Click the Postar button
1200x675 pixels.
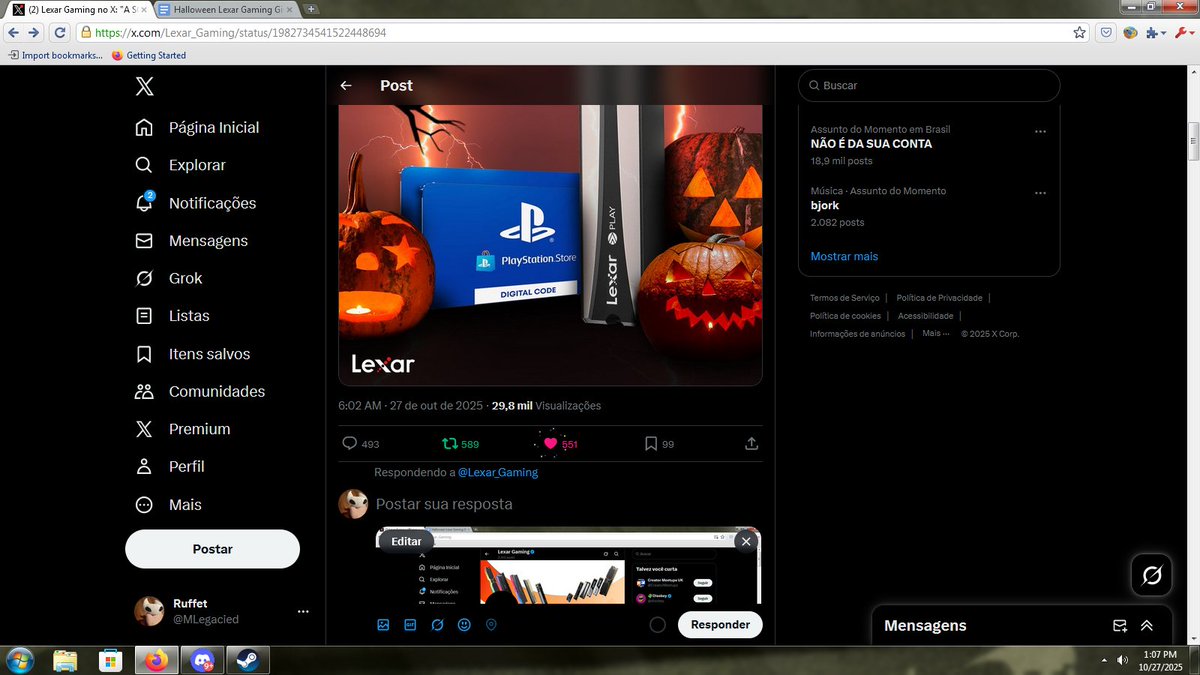(212, 549)
